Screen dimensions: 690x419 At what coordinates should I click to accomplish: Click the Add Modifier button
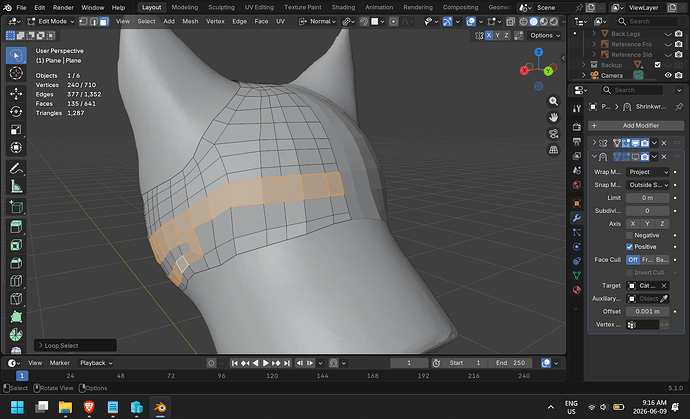[636, 125]
